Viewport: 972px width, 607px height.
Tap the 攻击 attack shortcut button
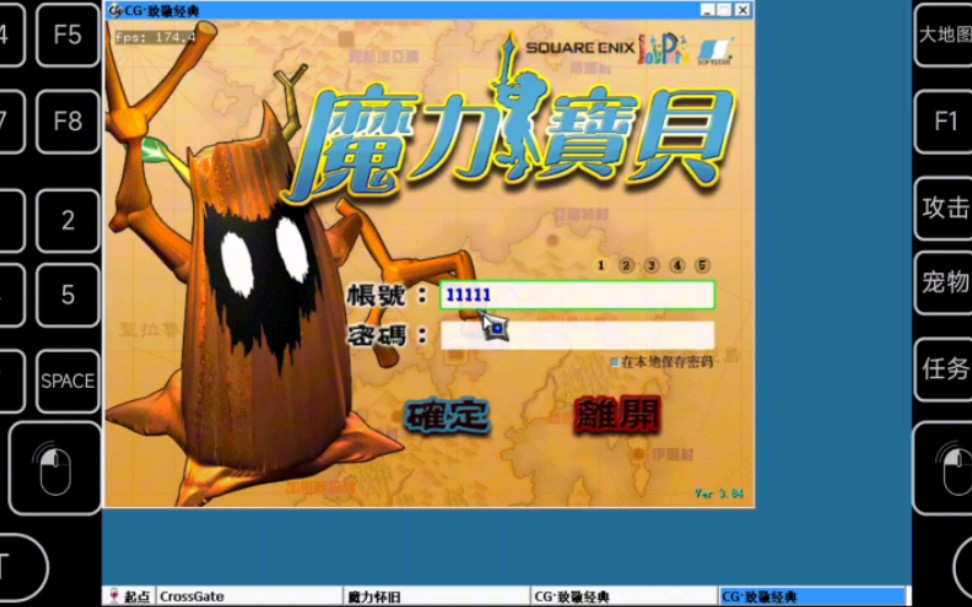click(945, 208)
